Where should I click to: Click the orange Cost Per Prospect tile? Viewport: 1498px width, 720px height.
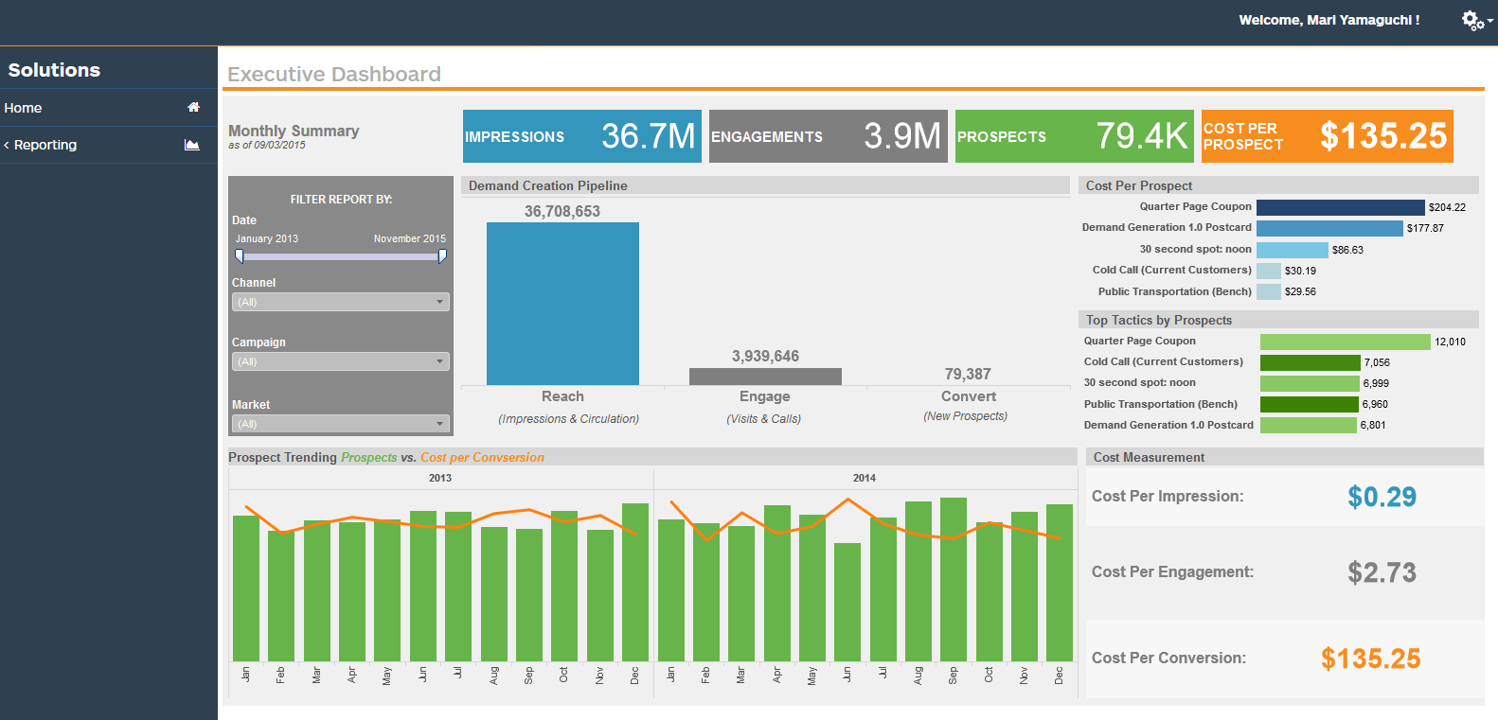(x=1326, y=137)
